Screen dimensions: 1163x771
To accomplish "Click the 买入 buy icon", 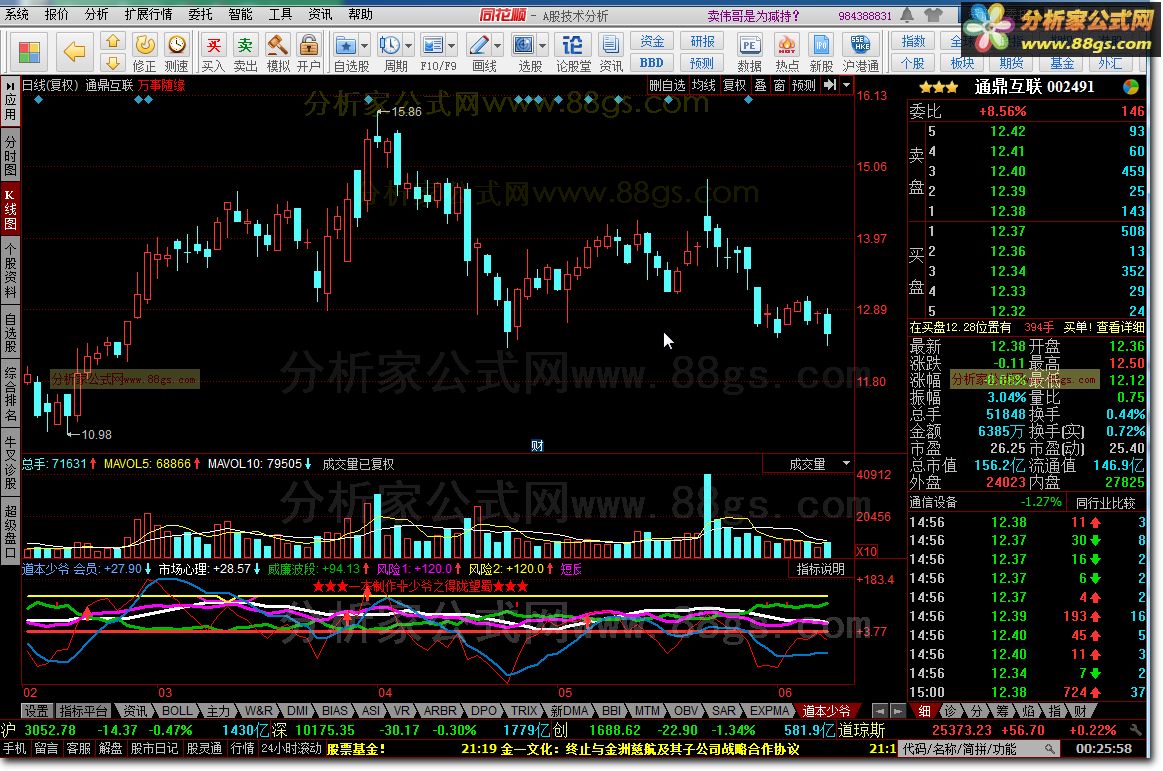I will click(213, 45).
